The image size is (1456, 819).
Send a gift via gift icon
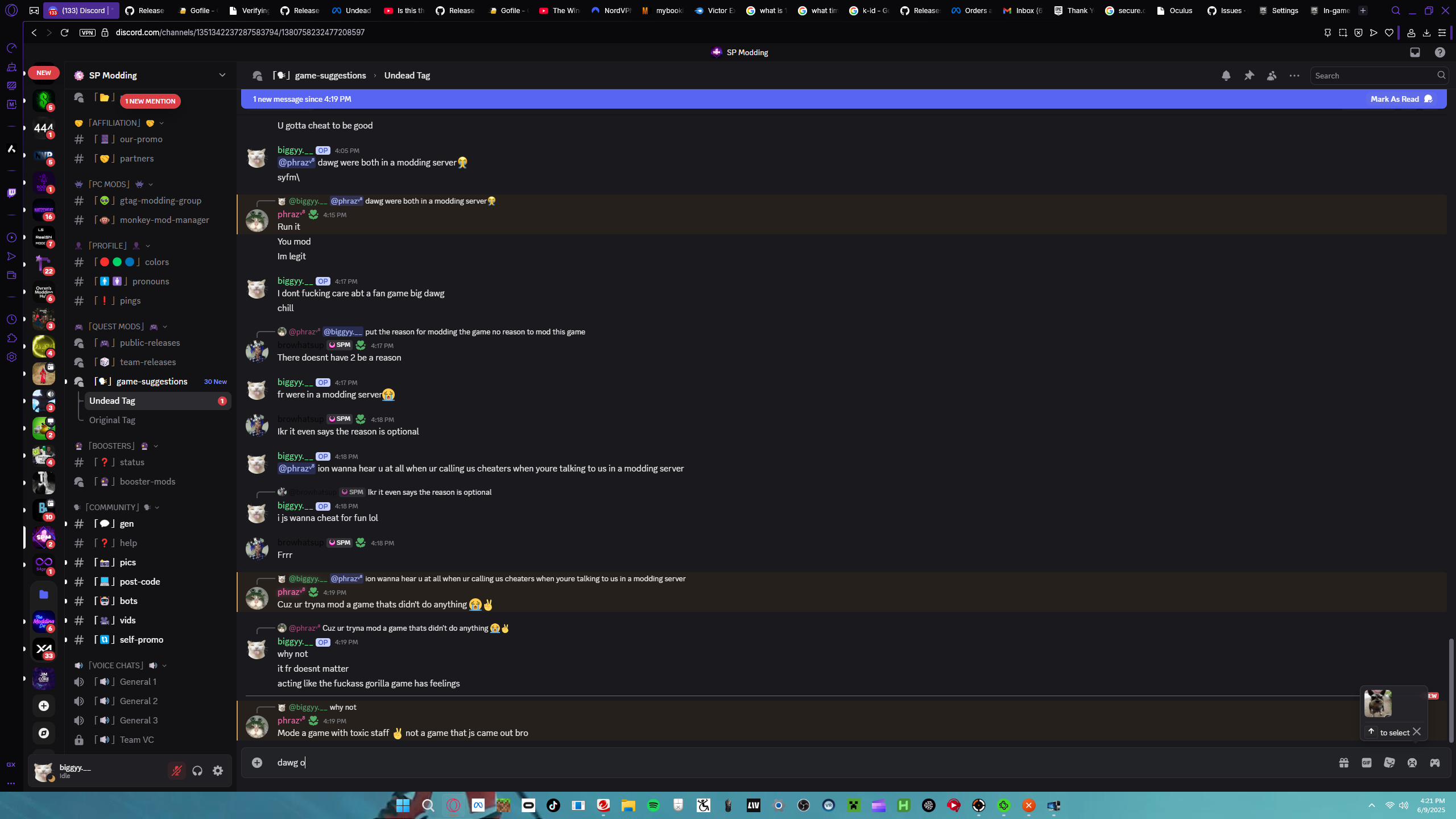click(x=1344, y=763)
